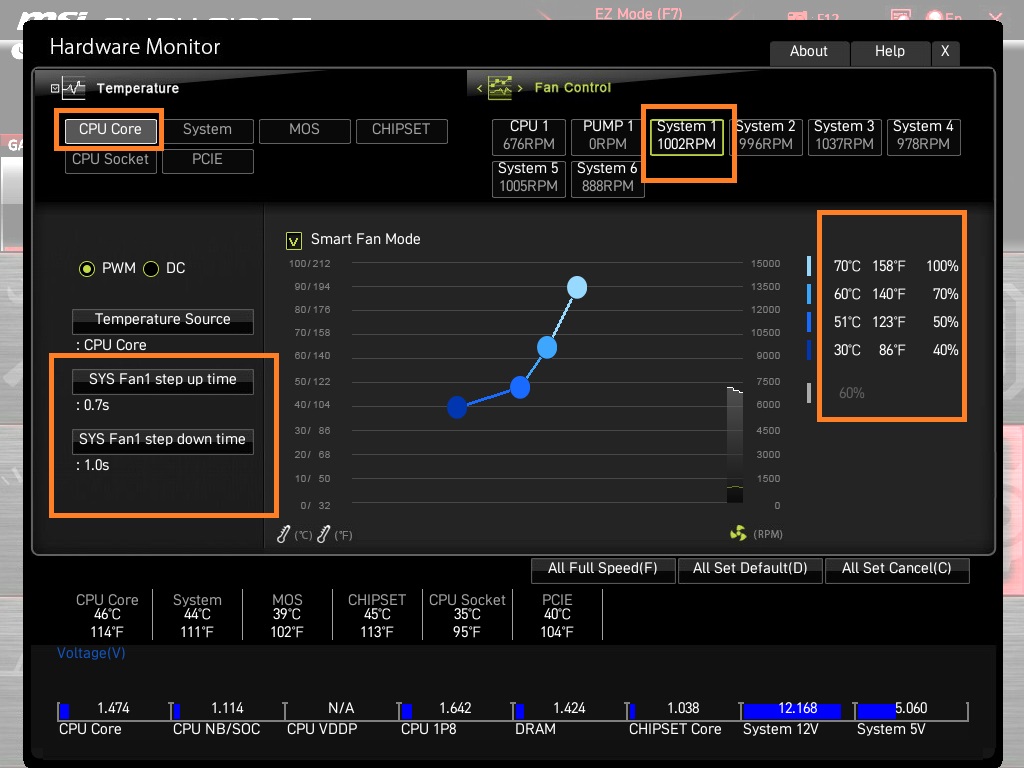The image size is (1024, 768).
Task: Click the RPM fan icon
Action: [x=738, y=534]
